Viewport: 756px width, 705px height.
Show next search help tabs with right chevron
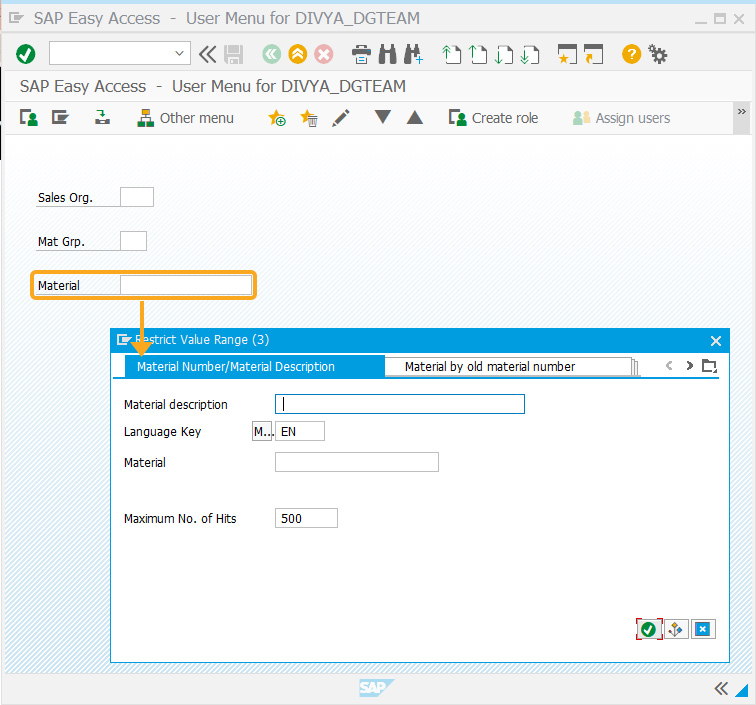(x=689, y=366)
